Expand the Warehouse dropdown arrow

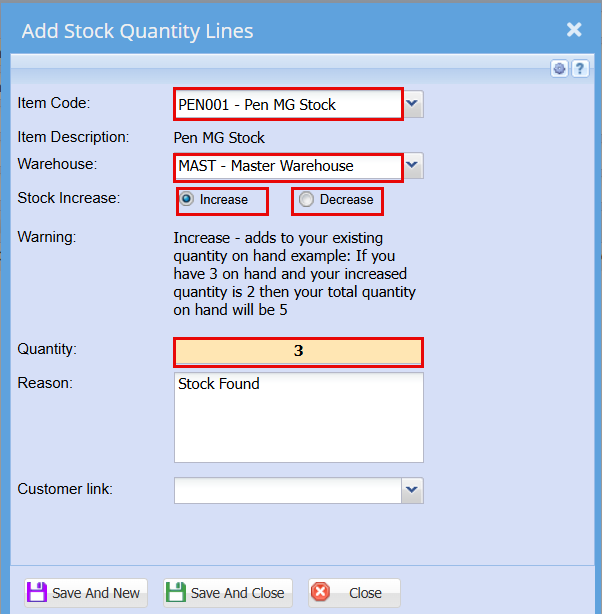coord(413,165)
